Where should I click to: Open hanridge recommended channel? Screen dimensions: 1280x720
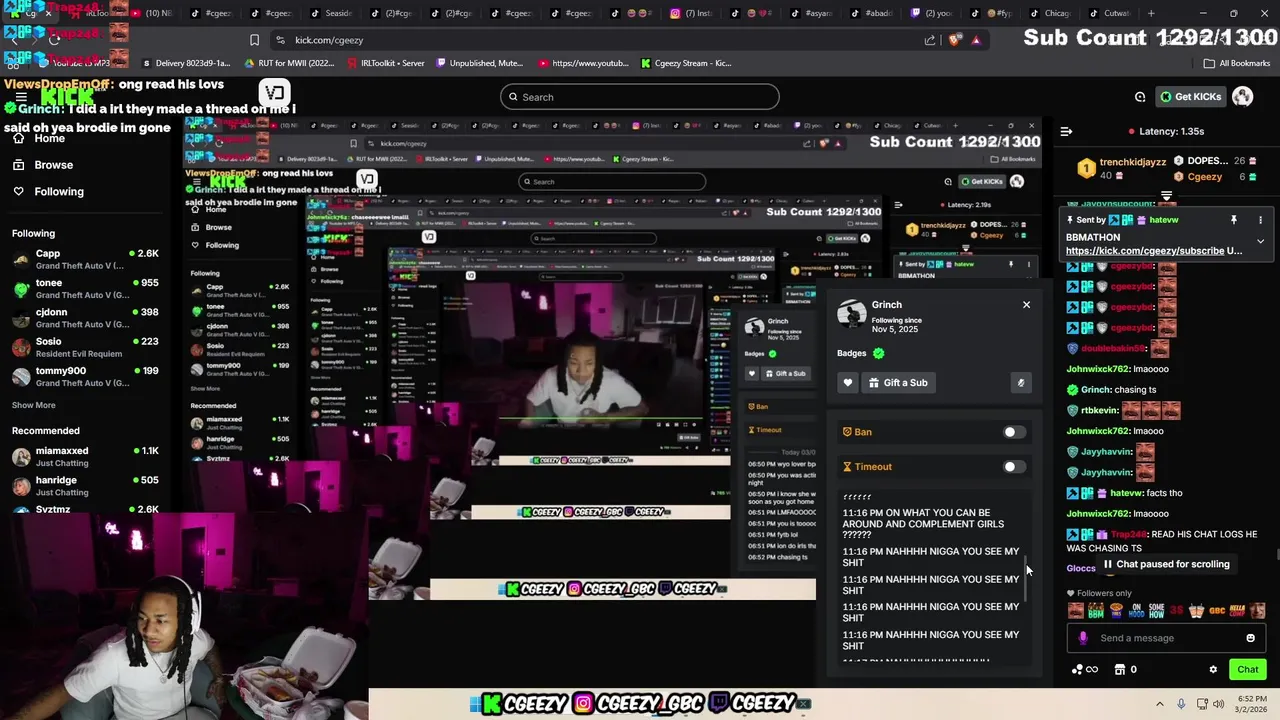pyautogui.click(x=85, y=485)
